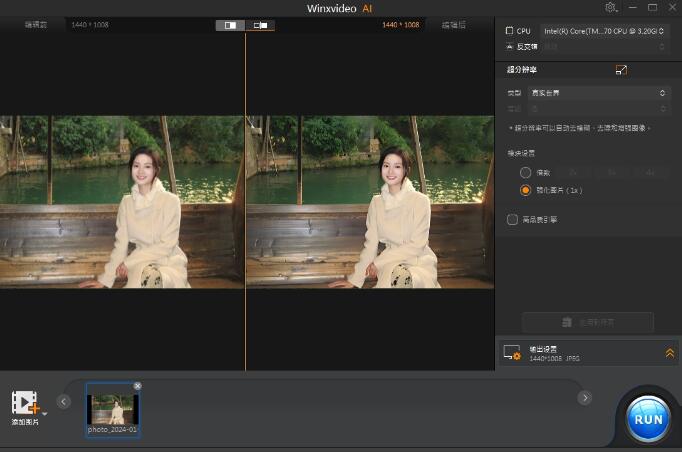Select the photo_2024-01 thumbnail

tap(113, 410)
